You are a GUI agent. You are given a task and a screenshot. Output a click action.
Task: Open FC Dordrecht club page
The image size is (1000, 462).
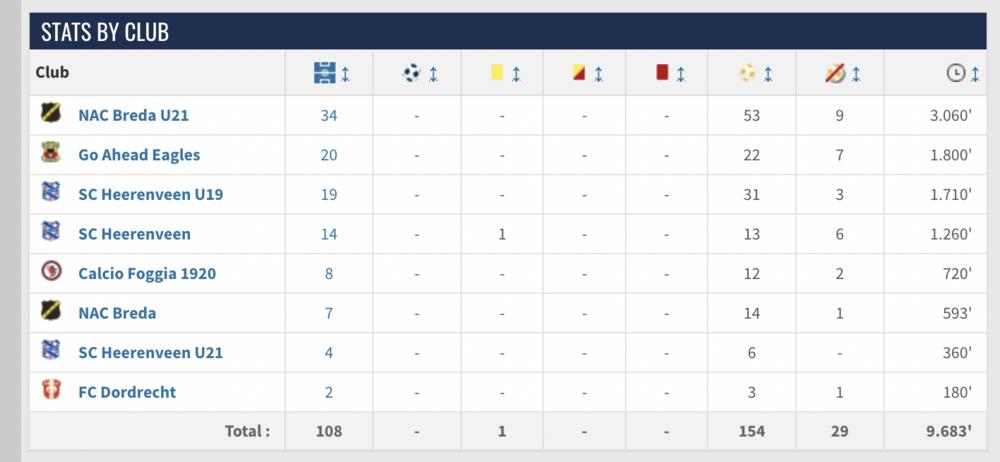point(127,392)
